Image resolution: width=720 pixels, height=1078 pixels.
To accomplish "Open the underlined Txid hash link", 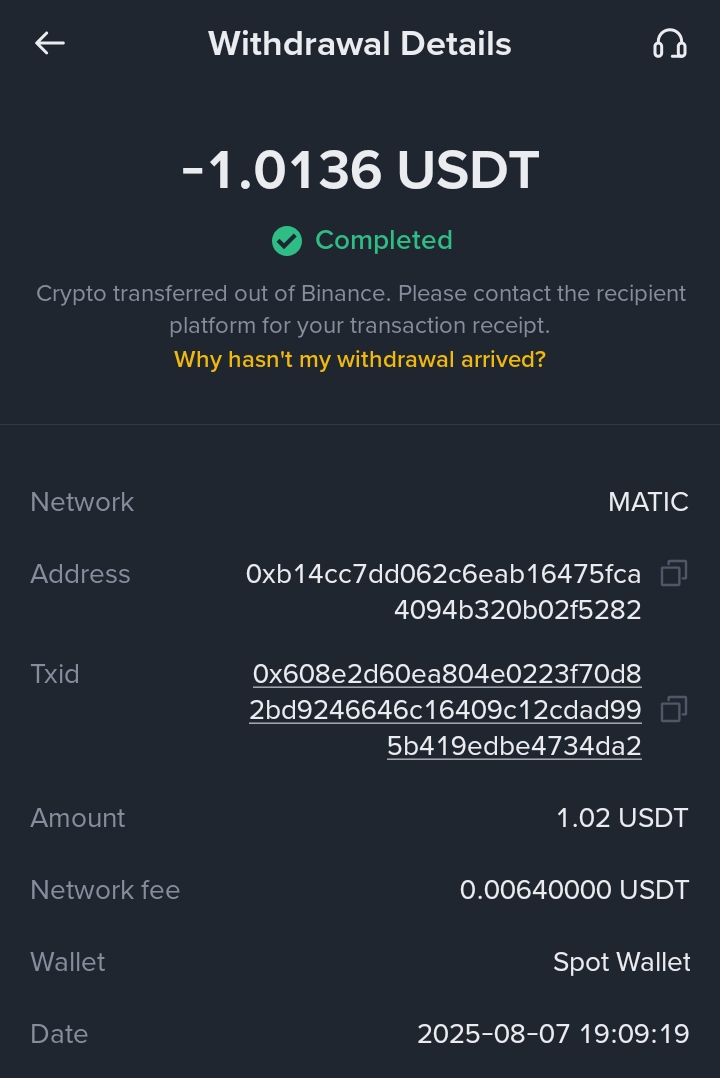I will click(x=446, y=710).
